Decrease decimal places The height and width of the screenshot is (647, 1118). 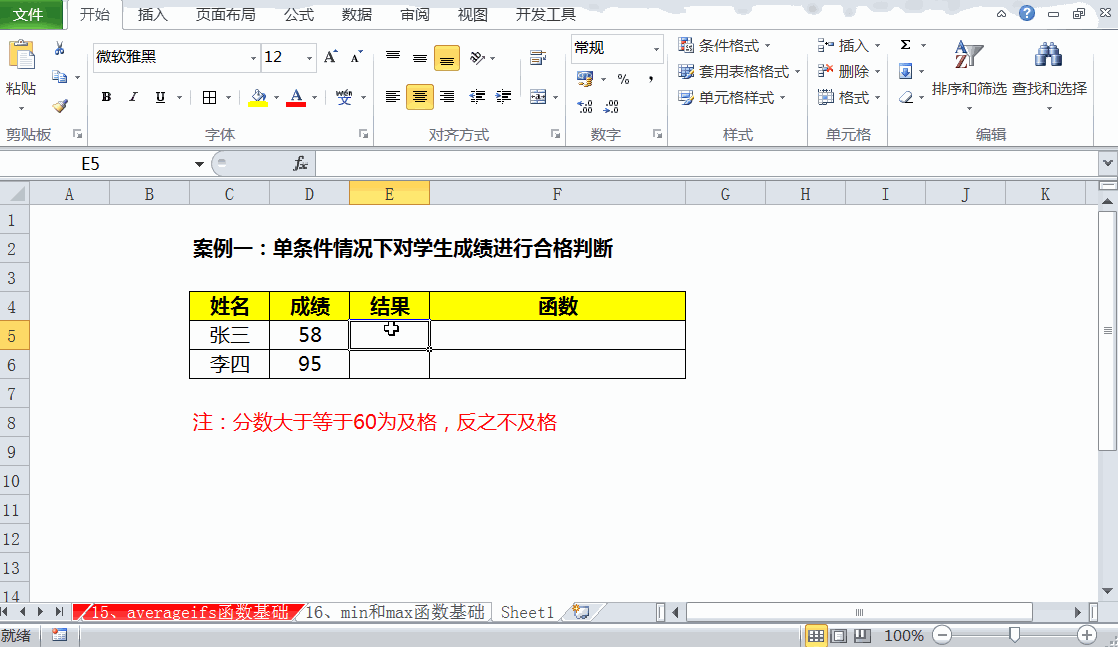coord(611,106)
